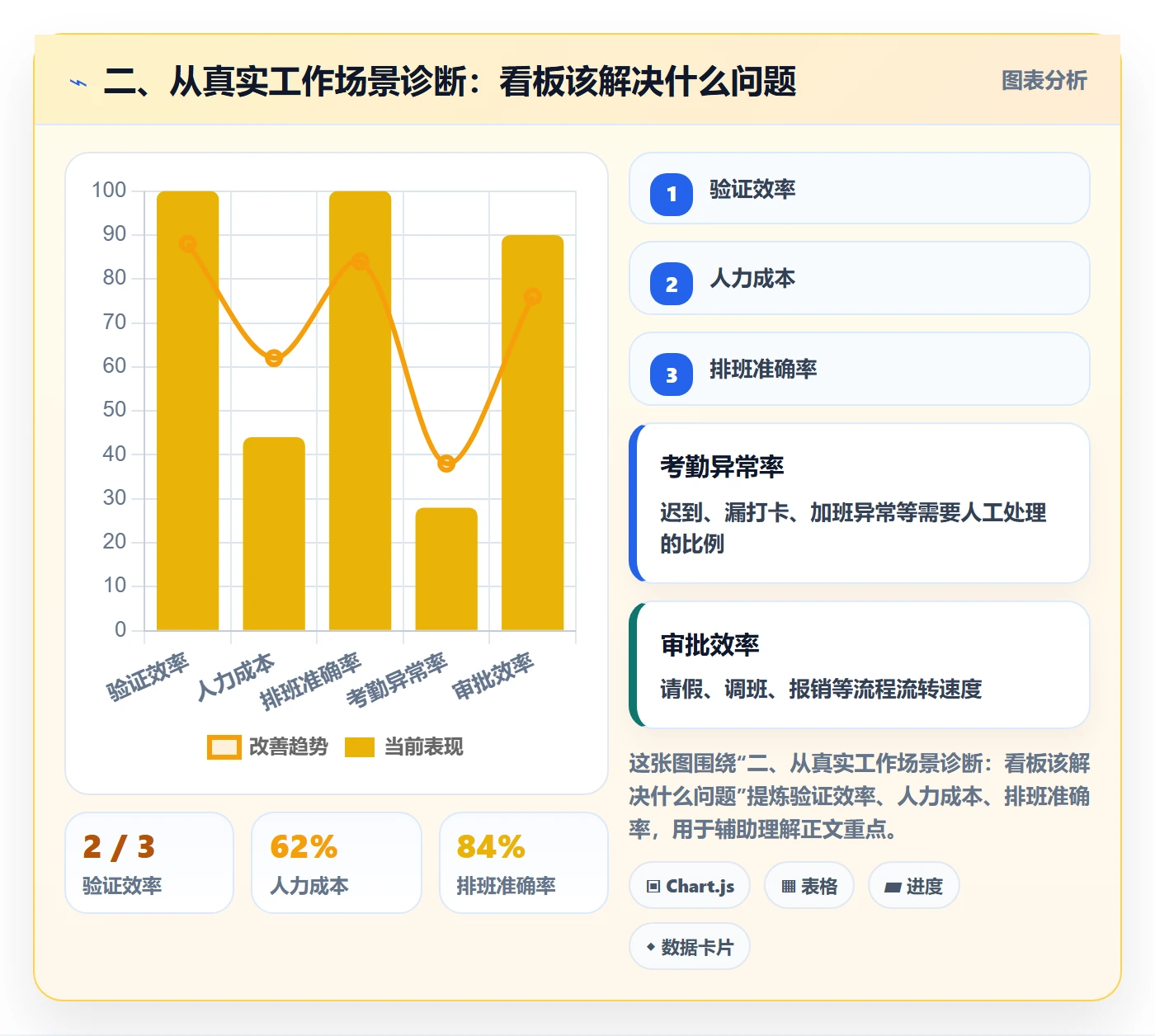1155x1036 pixels.
Task: Click the 100 y-axis tick label
Action: (x=109, y=191)
